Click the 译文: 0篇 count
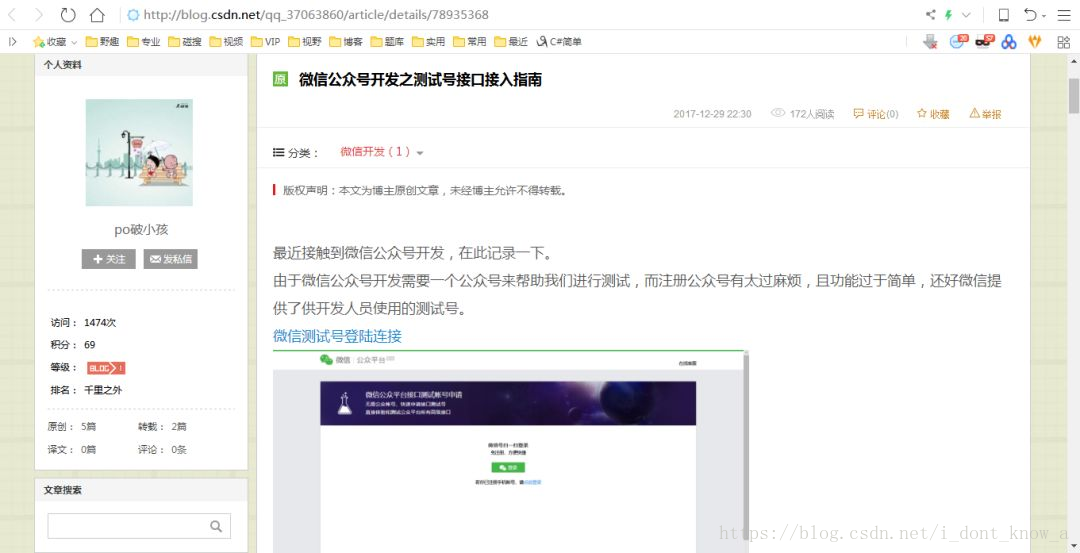The image size is (1080, 553). 72,450
